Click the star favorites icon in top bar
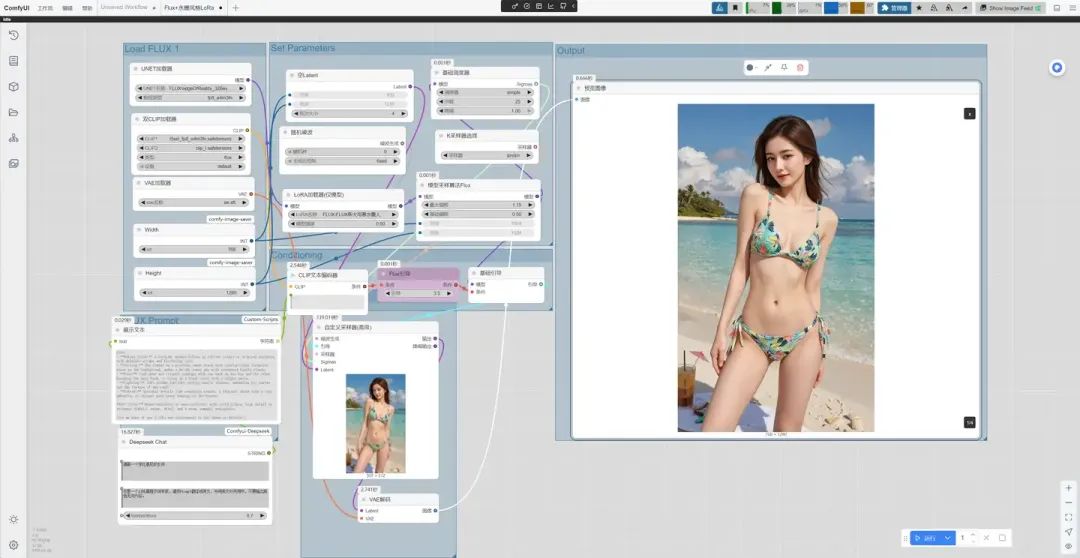This screenshot has height=558, width=1080. pyautogui.click(x=919, y=8)
